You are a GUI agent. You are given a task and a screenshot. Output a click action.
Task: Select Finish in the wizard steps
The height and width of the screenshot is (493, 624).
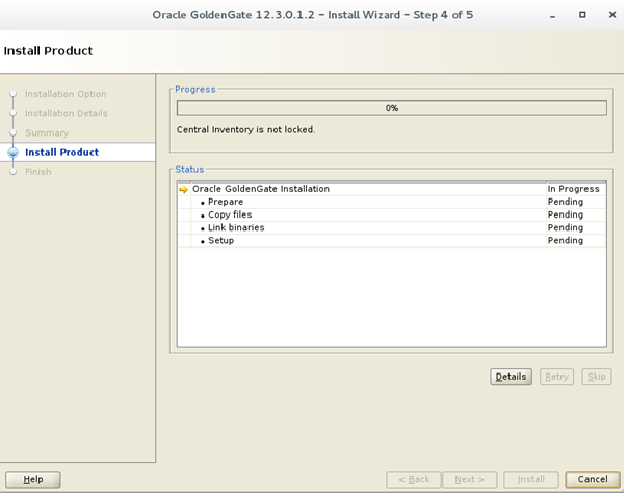(38, 172)
